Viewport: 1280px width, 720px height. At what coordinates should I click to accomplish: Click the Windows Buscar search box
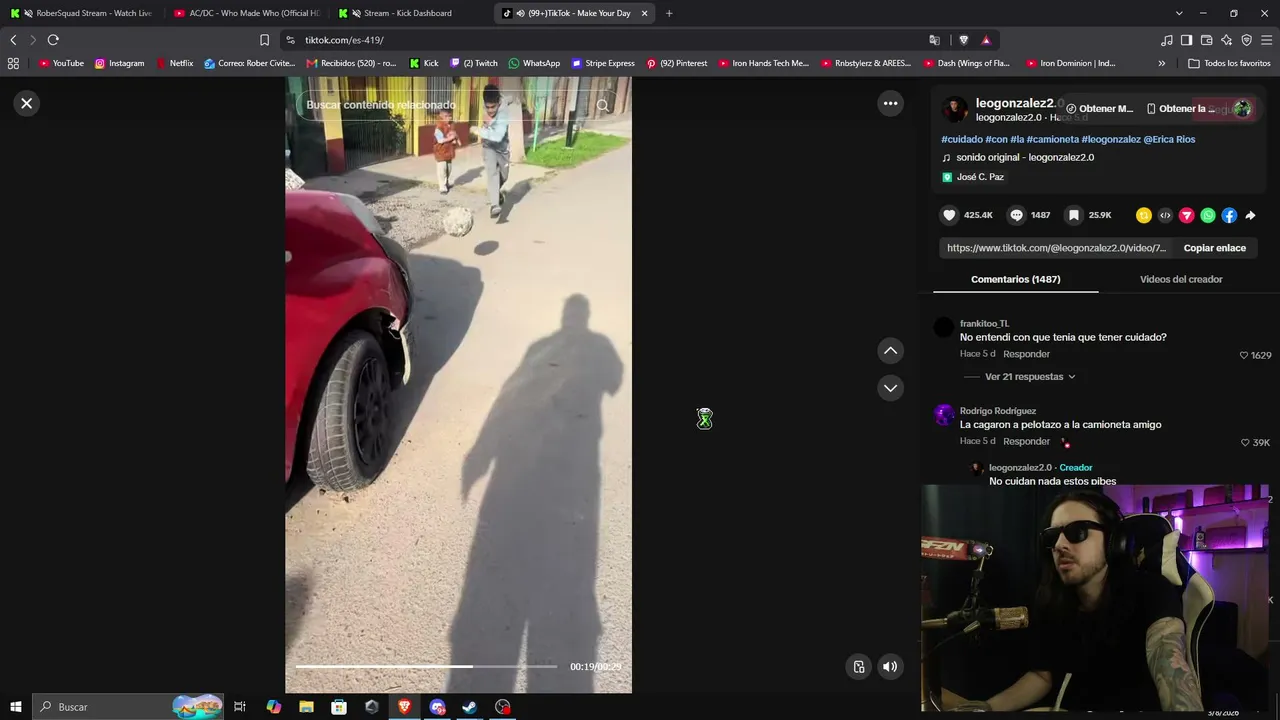click(128, 707)
